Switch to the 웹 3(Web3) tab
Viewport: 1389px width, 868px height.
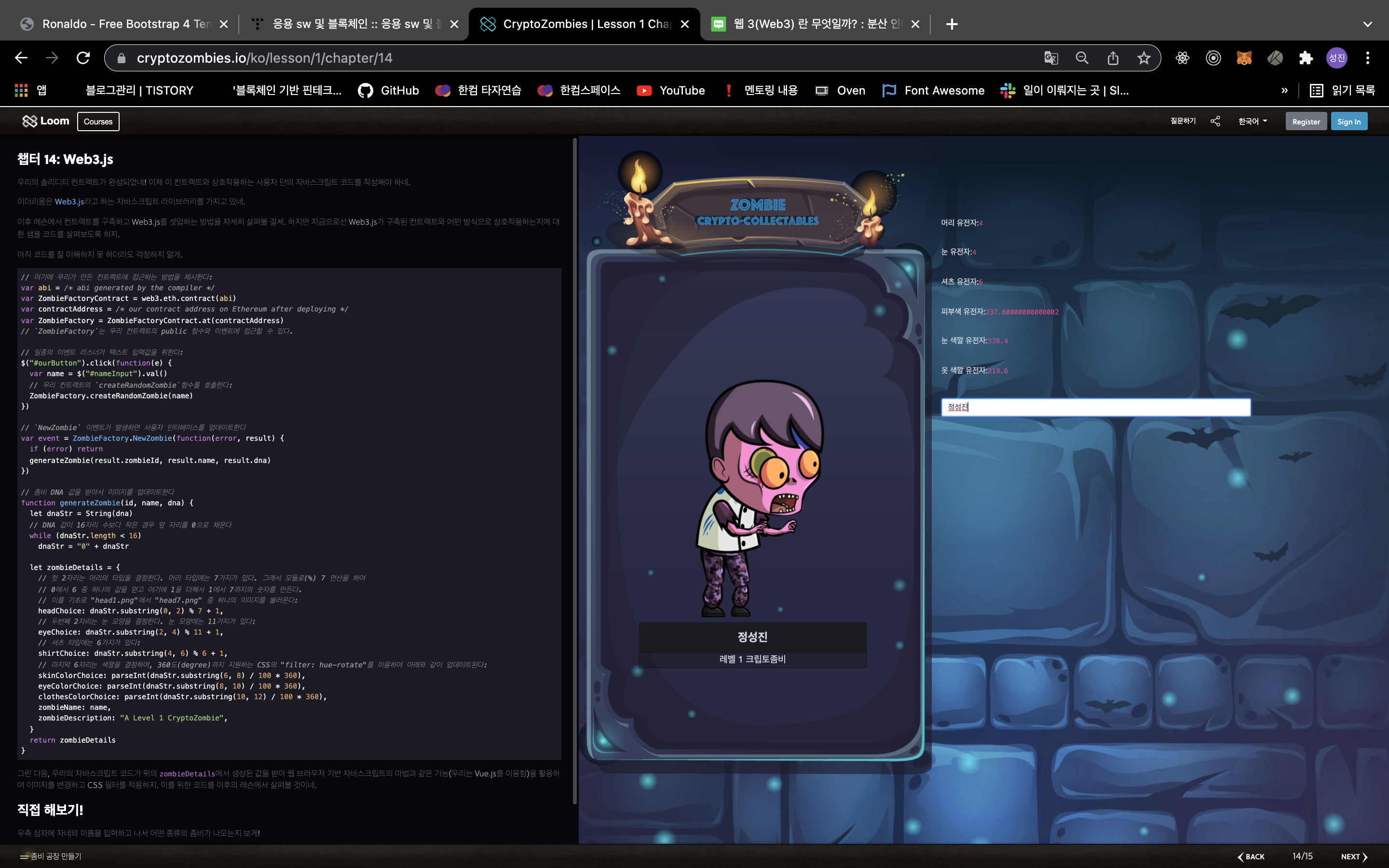click(815, 24)
